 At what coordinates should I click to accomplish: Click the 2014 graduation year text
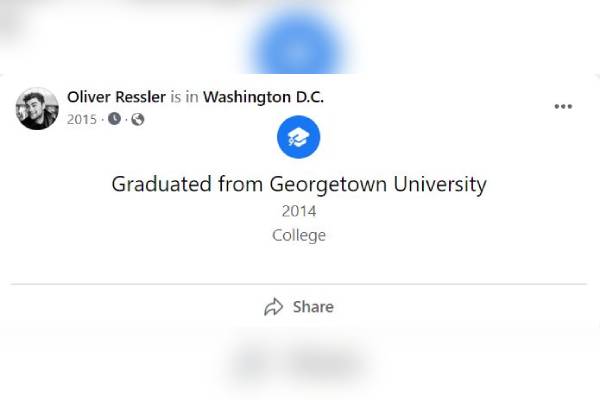click(298, 211)
